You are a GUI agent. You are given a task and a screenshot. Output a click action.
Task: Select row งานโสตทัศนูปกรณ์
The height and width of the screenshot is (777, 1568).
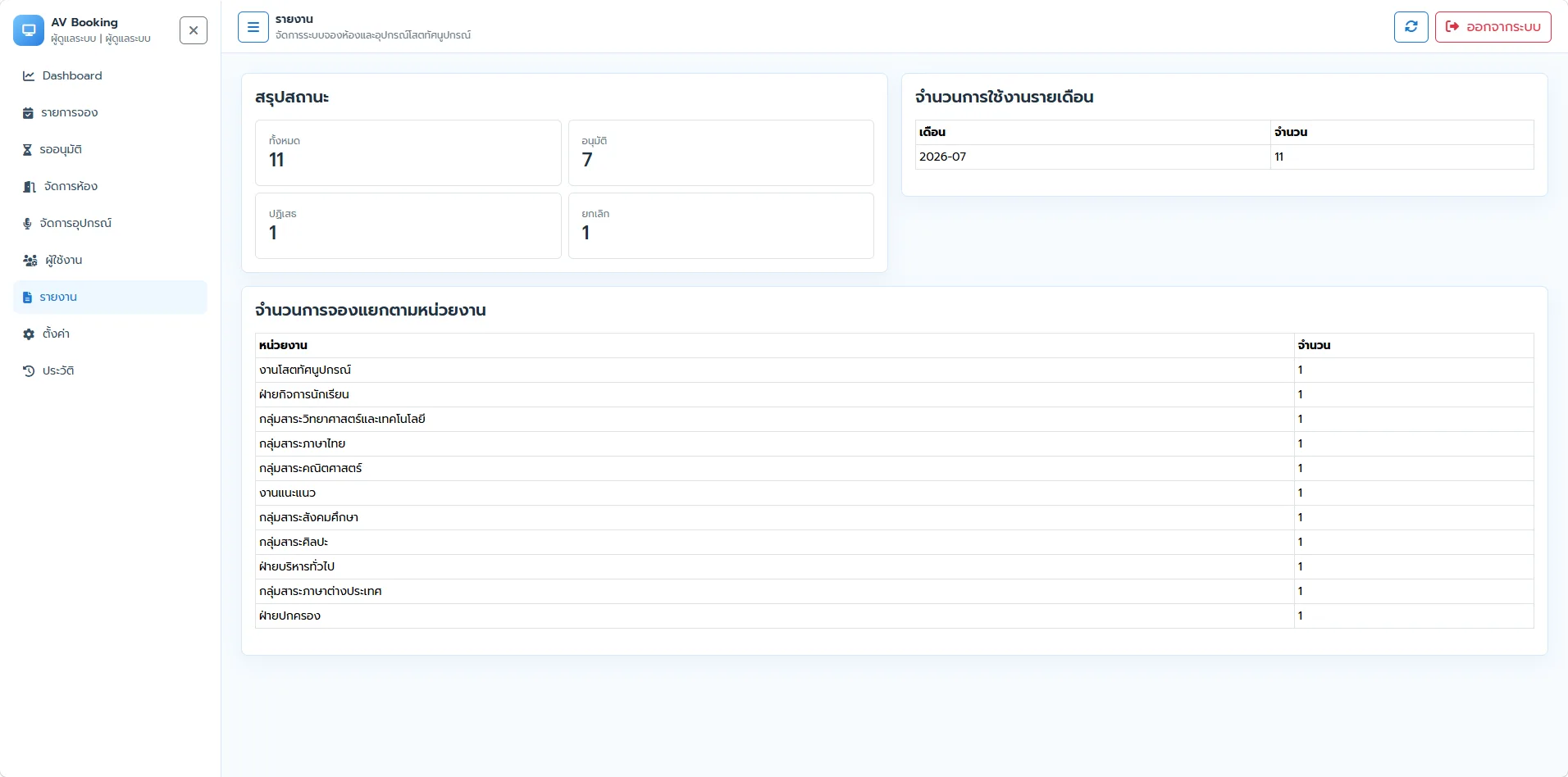coord(894,370)
